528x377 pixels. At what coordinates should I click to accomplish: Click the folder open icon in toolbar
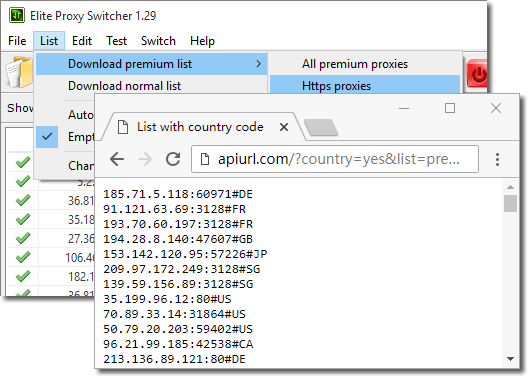tap(19, 72)
